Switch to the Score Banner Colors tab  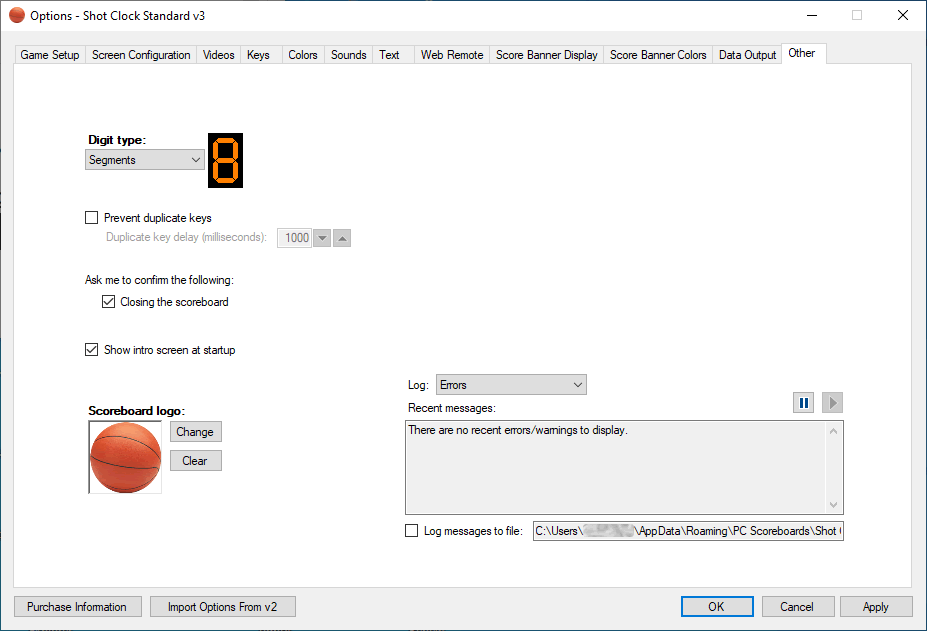(x=658, y=55)
